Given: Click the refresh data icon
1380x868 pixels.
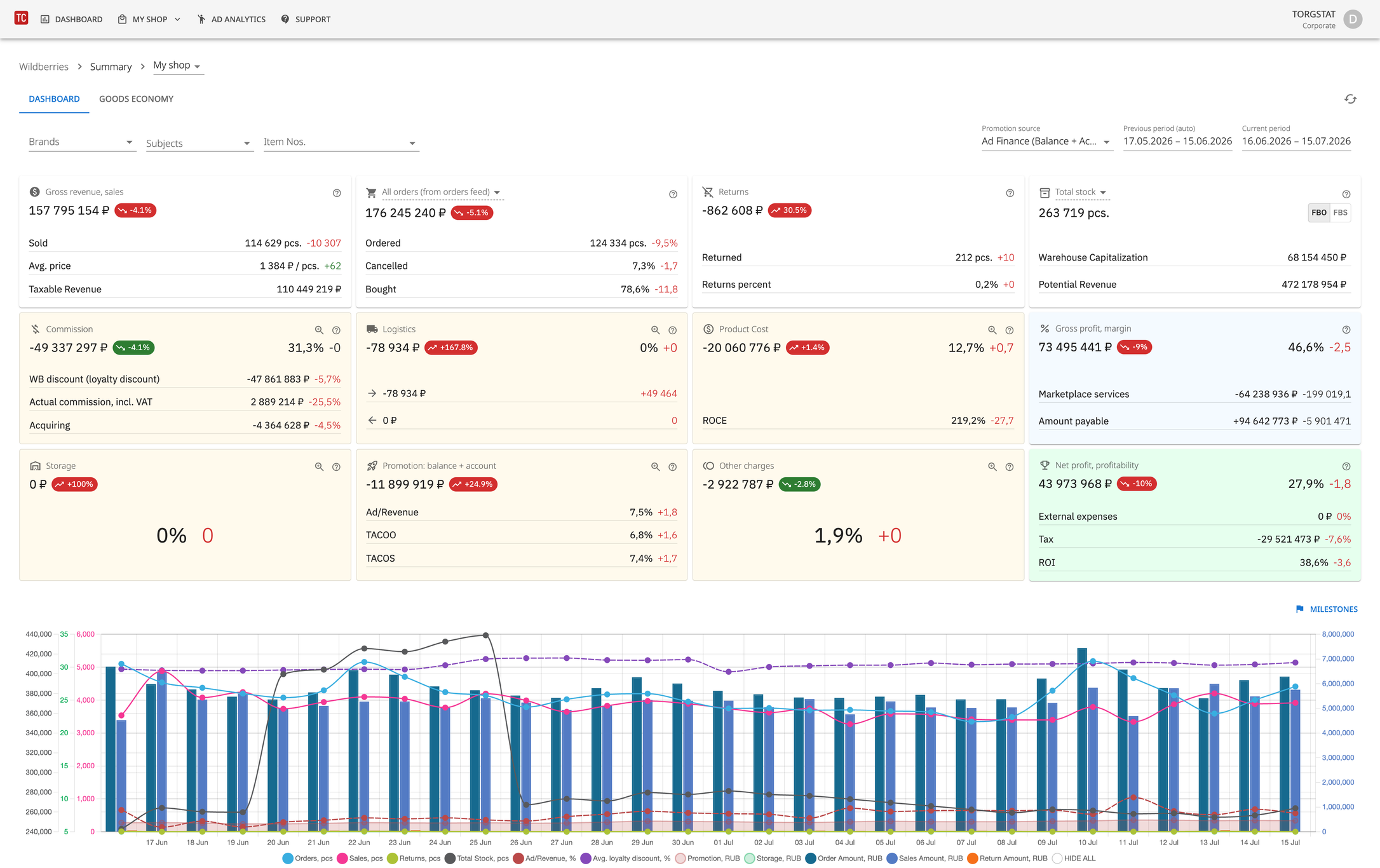Looking at the screenshot, I should [1350, 99].
